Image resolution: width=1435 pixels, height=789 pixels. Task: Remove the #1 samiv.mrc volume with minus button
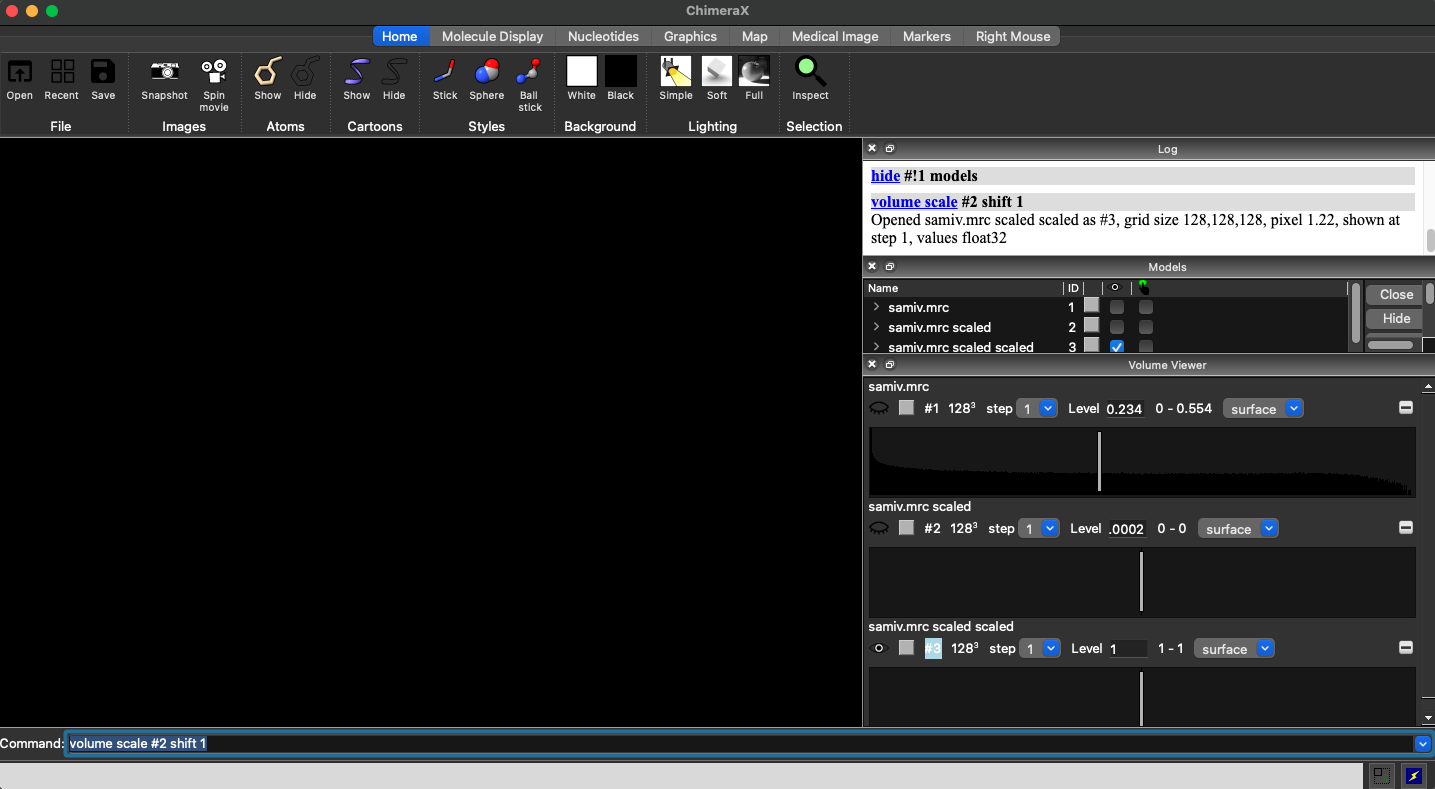tap(1406, 408)
